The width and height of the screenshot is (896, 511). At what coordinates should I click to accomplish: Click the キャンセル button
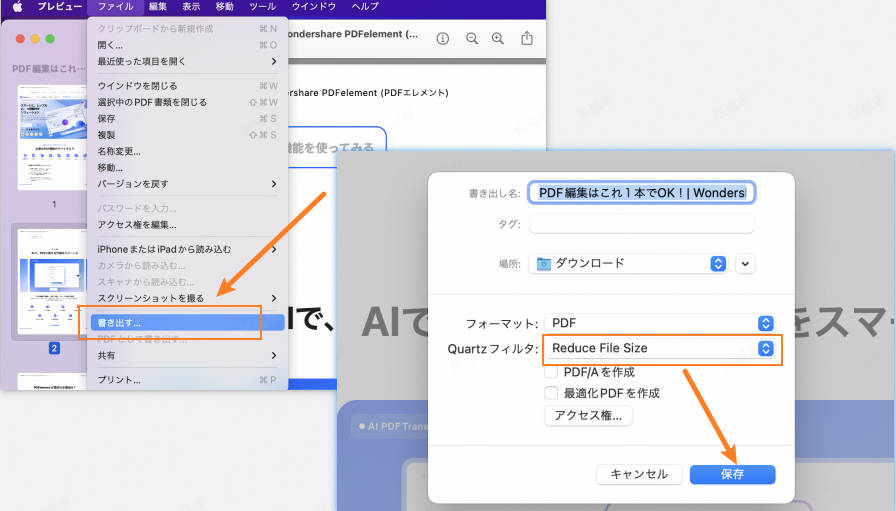point(639,474)
